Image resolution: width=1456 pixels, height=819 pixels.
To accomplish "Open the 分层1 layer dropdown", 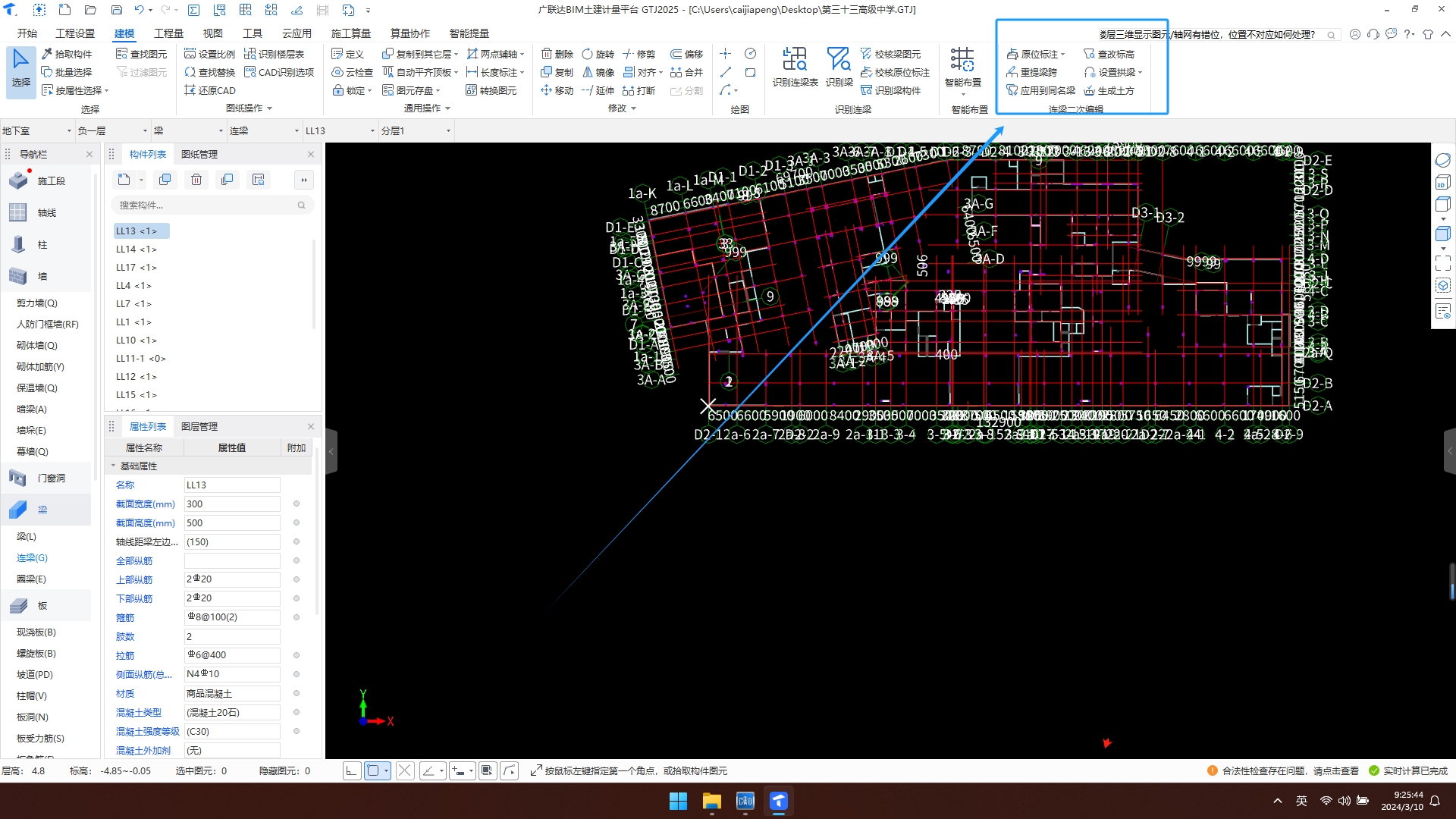I will tap(416, 130).
